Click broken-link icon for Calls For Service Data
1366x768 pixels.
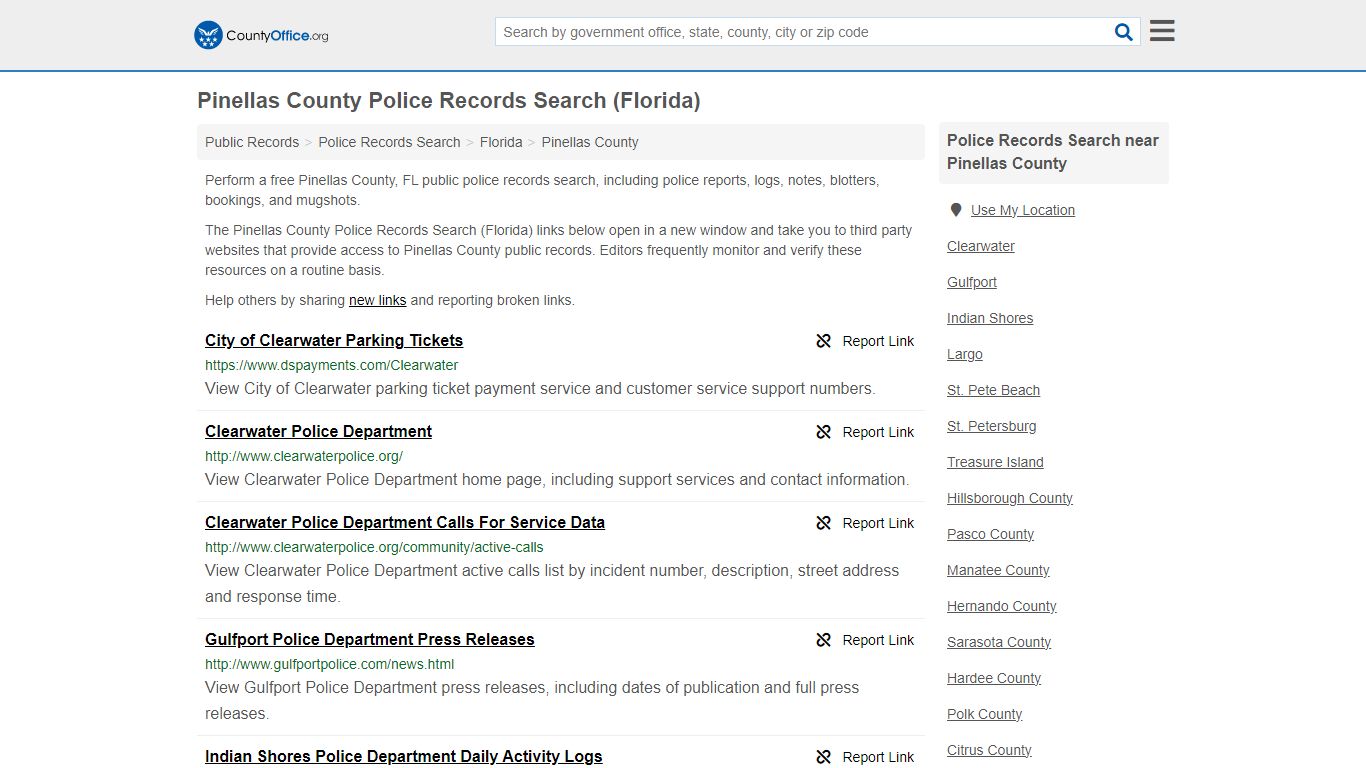(824, 523)
